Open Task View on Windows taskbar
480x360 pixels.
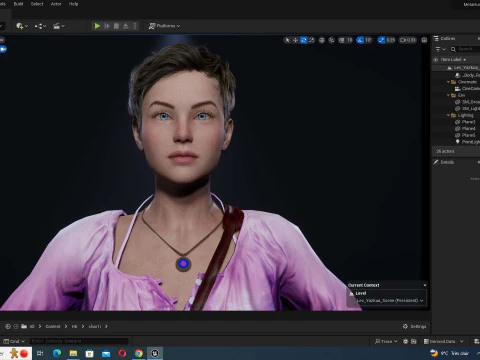pos(40,353)
